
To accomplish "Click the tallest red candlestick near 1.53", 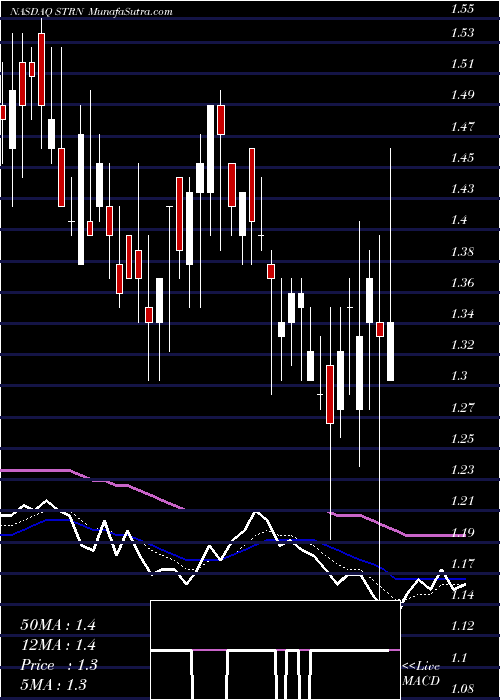I will click(x=42, y=69).
